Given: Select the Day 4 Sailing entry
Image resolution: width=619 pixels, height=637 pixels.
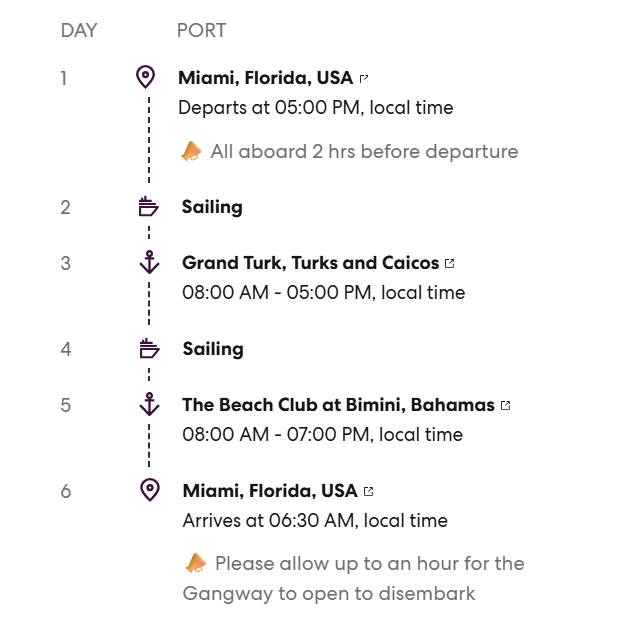Looking at the screenshot, I should (213, 349).
